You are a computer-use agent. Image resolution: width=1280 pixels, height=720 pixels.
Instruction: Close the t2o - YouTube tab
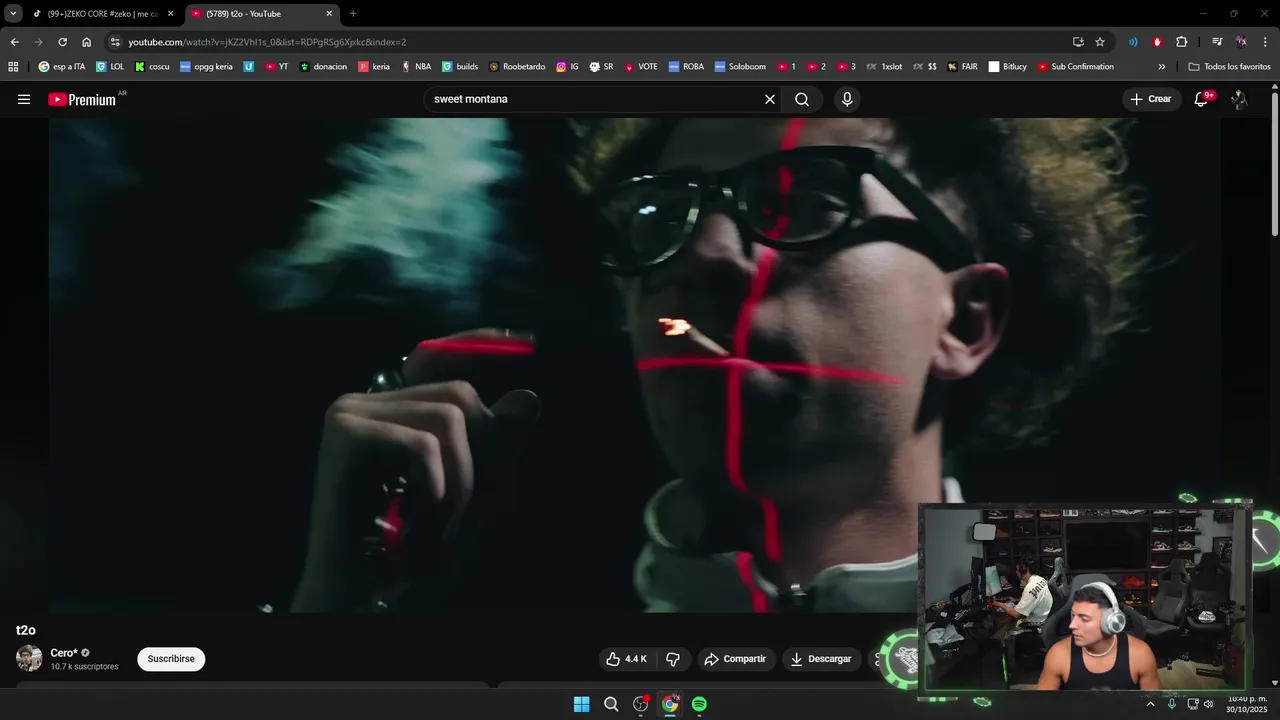329,14
